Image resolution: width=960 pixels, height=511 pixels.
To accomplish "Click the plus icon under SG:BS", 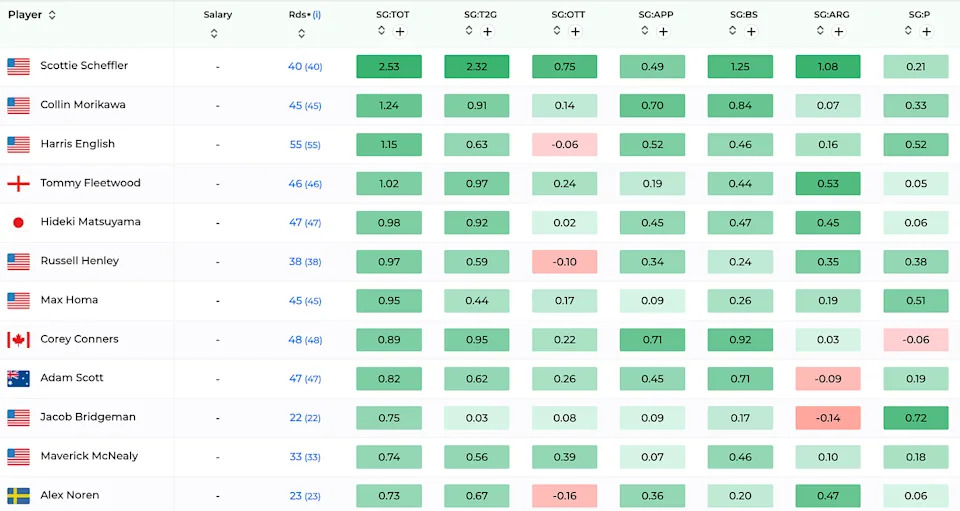I will tap(751, 32).
